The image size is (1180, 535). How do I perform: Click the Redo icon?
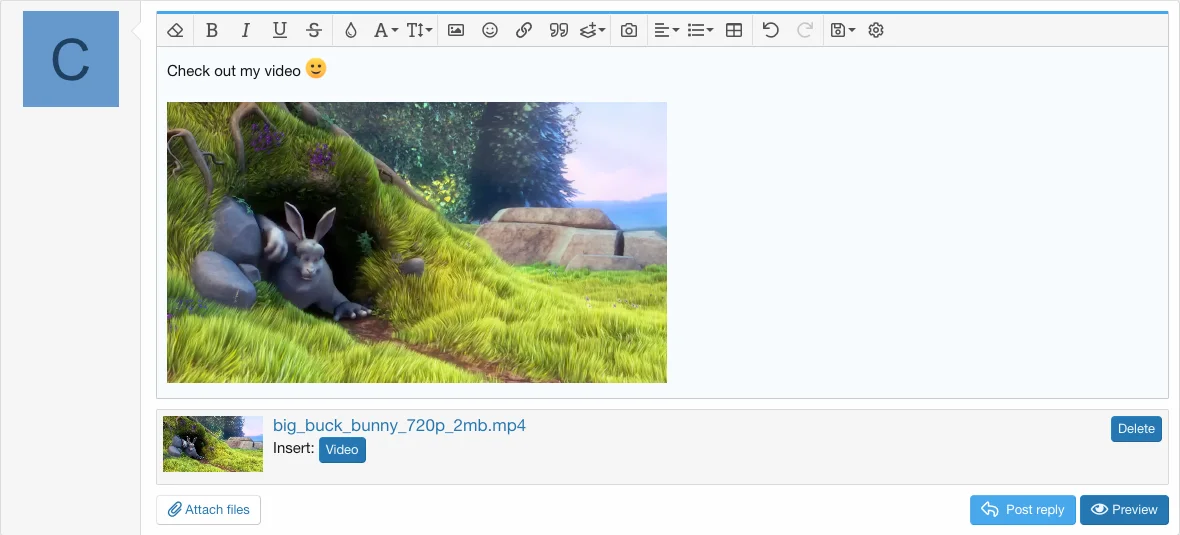(804, 30)
